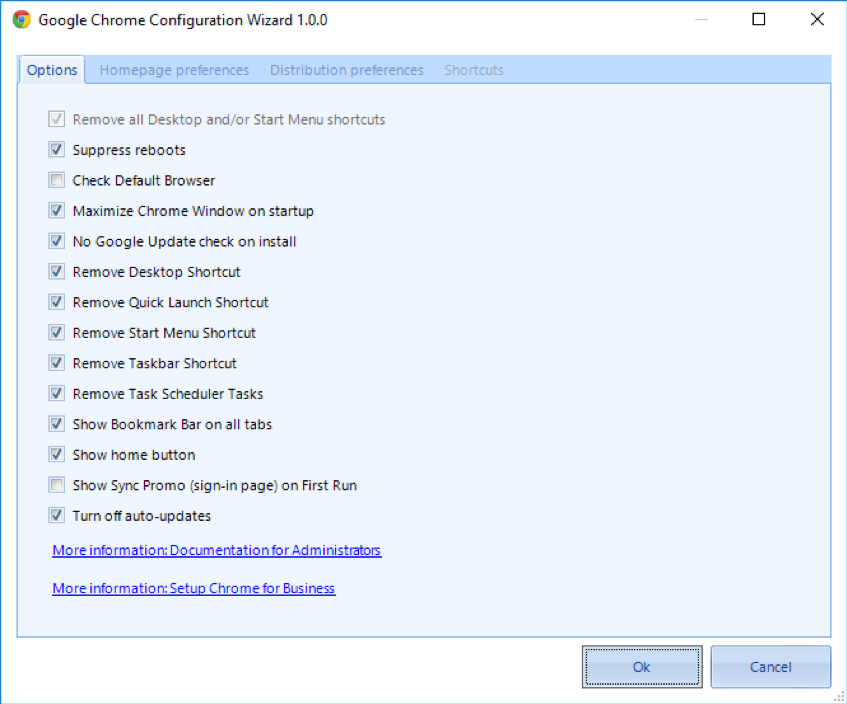
Task: Toggle Remove Desktop Shortcut checkbox
Action: tap(57, 271)
